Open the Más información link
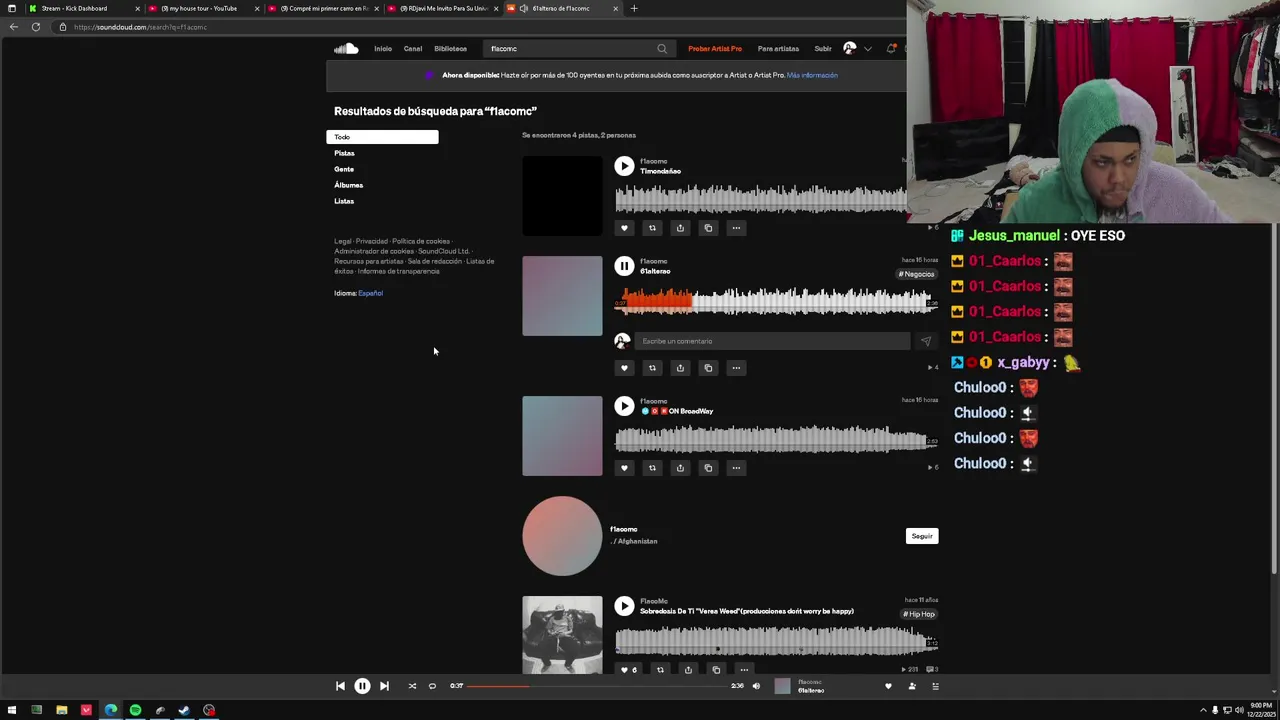 pos(812,75)
